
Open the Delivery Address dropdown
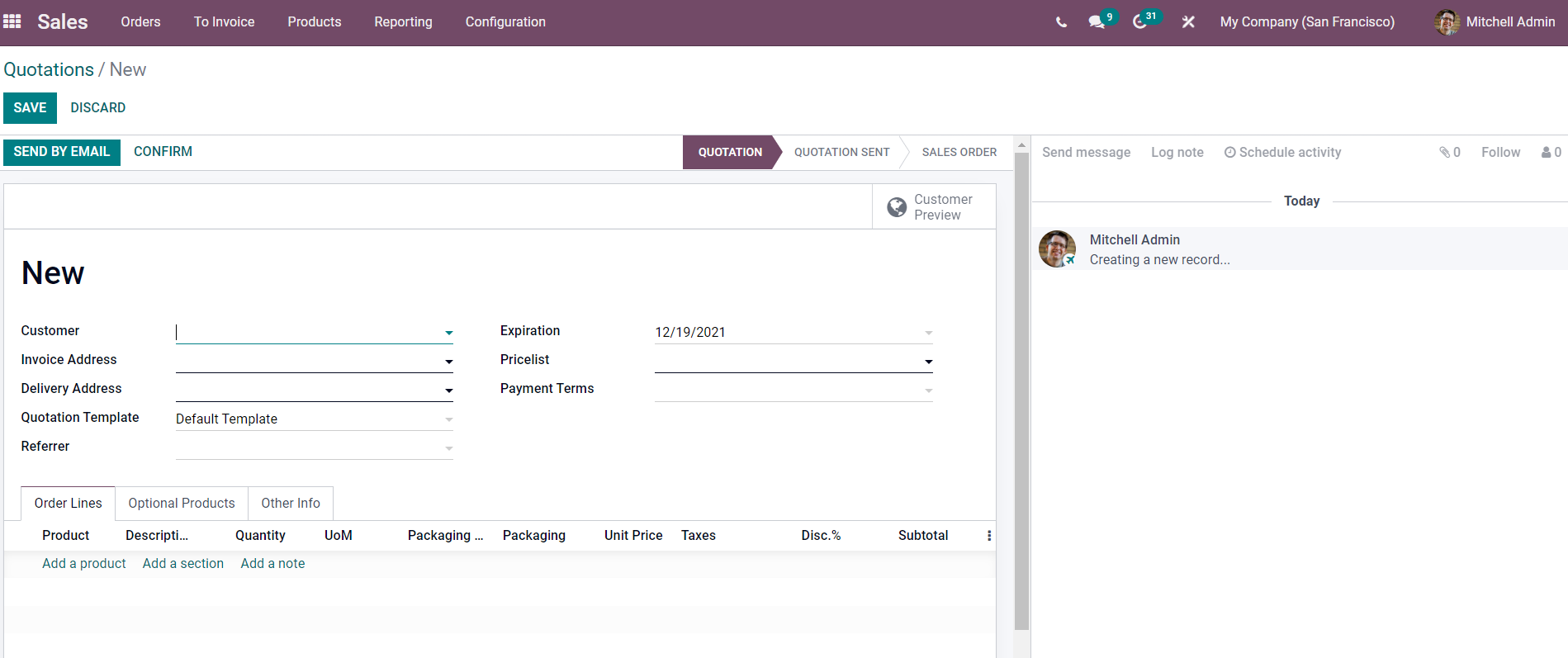click(448, 391)
